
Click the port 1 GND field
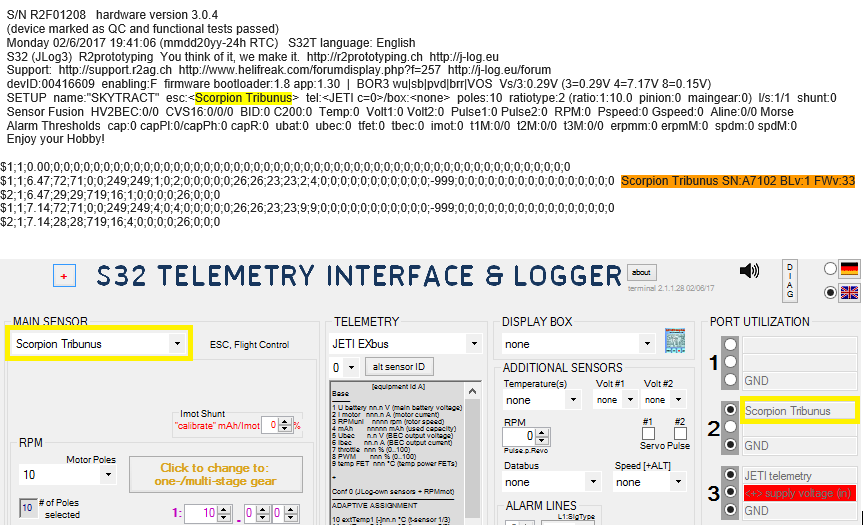pyautogui.click(x=799, y=381)
